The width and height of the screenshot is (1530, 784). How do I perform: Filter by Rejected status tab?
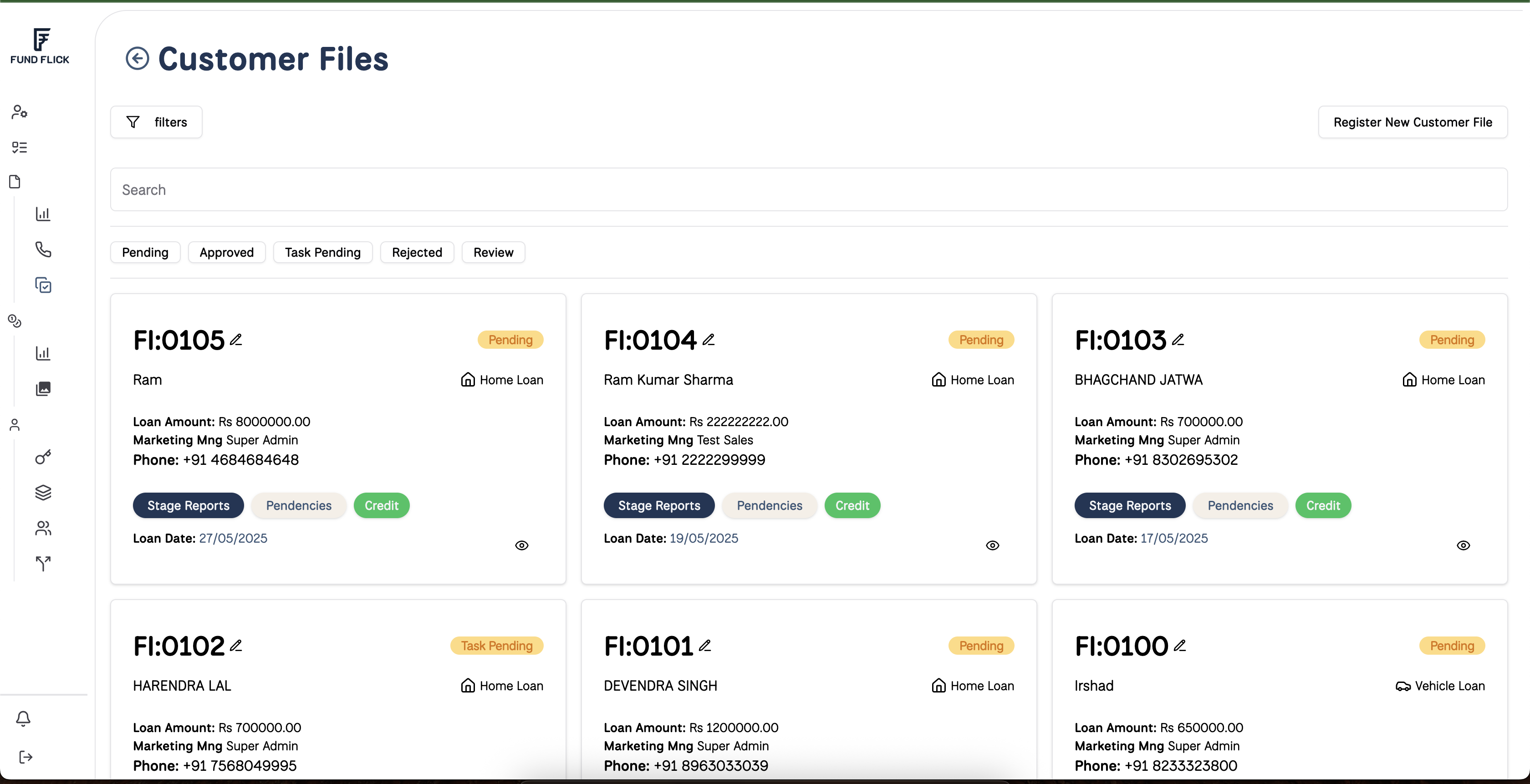(x=417, y=252)
